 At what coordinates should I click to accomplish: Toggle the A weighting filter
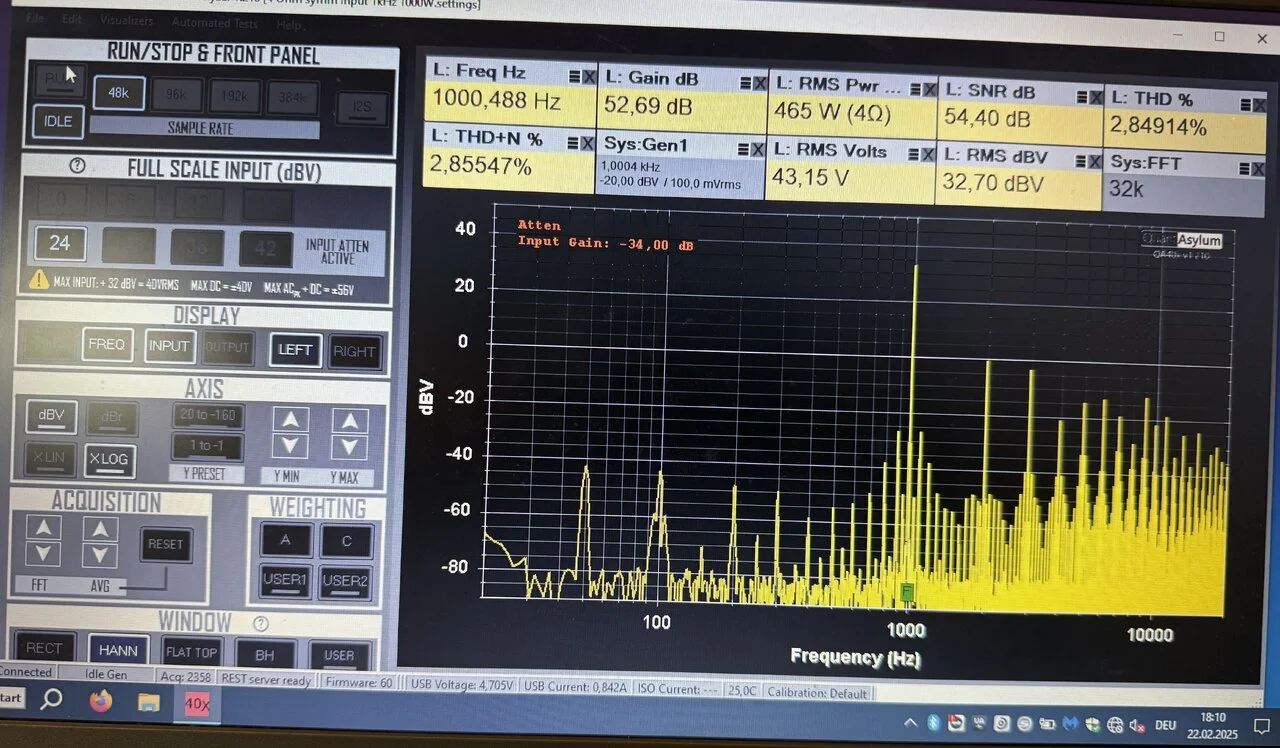coord(285,541)
